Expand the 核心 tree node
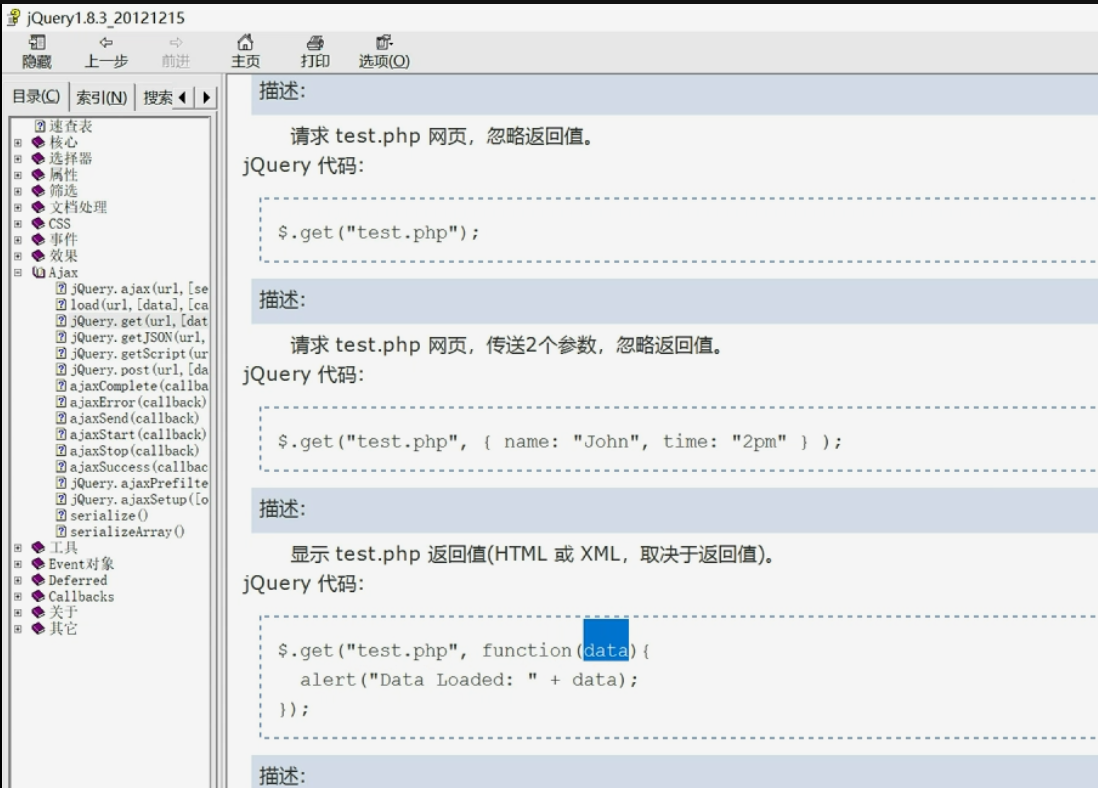Screen dimensions: 1098x788 18,142
